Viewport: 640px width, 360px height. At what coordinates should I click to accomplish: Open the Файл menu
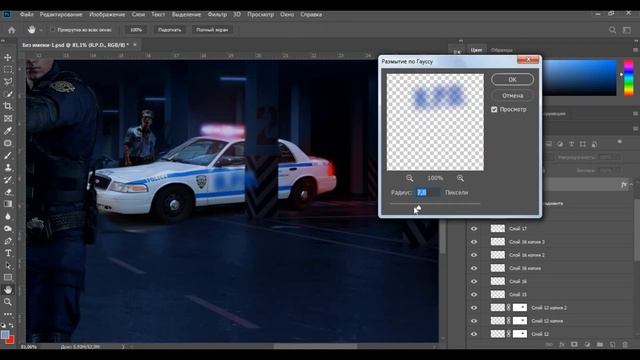(x=27, y=14)
